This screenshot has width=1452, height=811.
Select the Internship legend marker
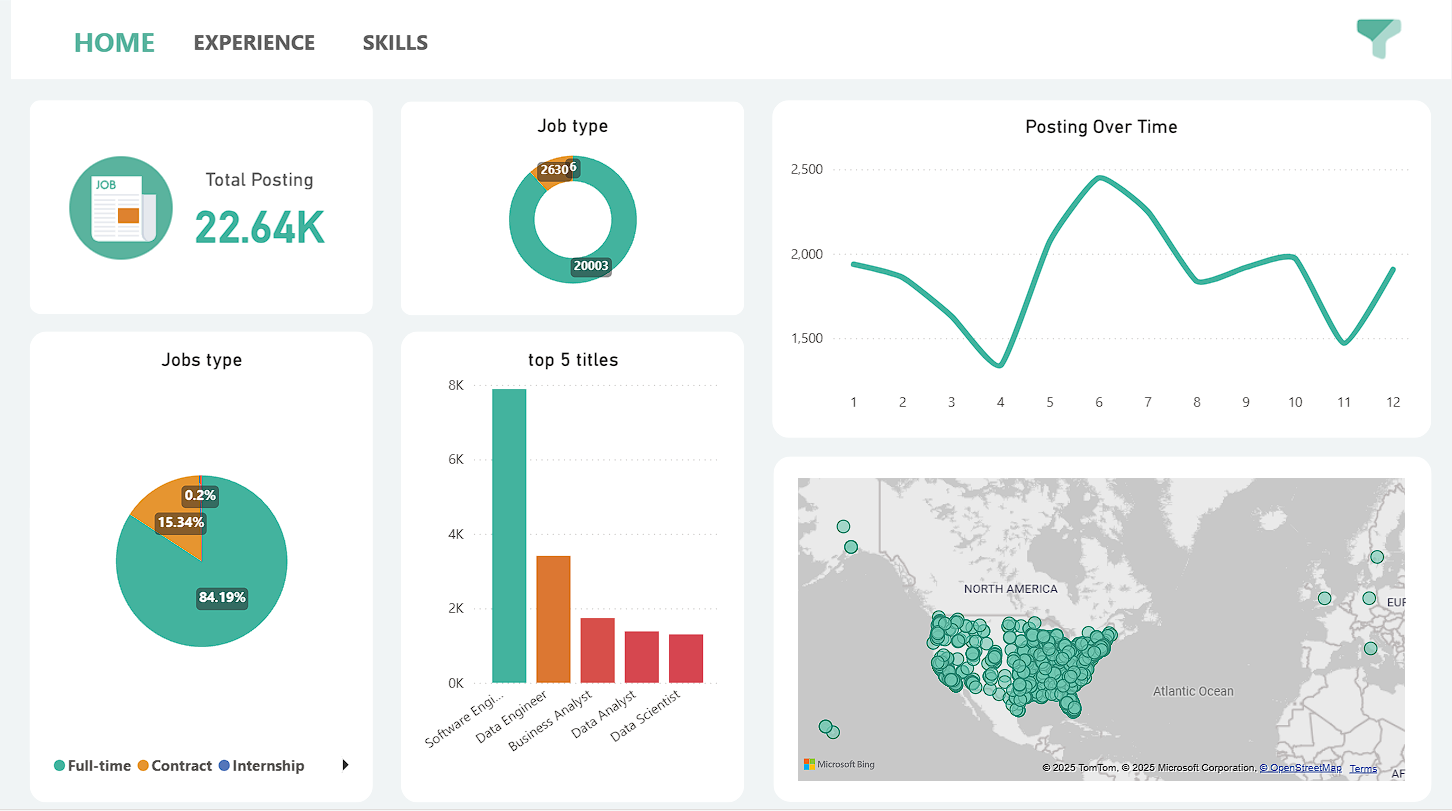(224, 766)
